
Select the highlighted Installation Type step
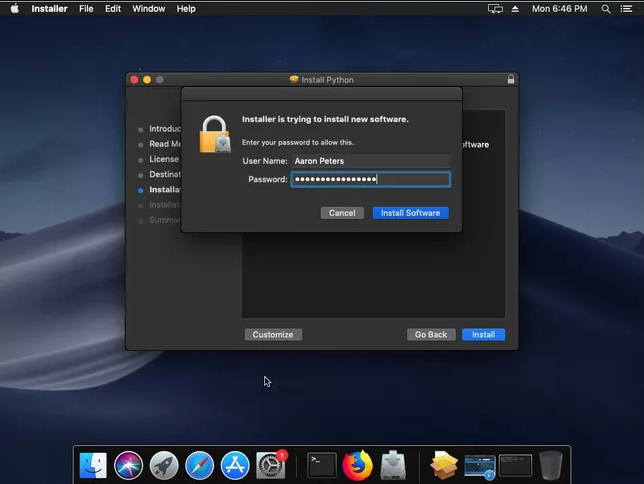tap(164, 190)
